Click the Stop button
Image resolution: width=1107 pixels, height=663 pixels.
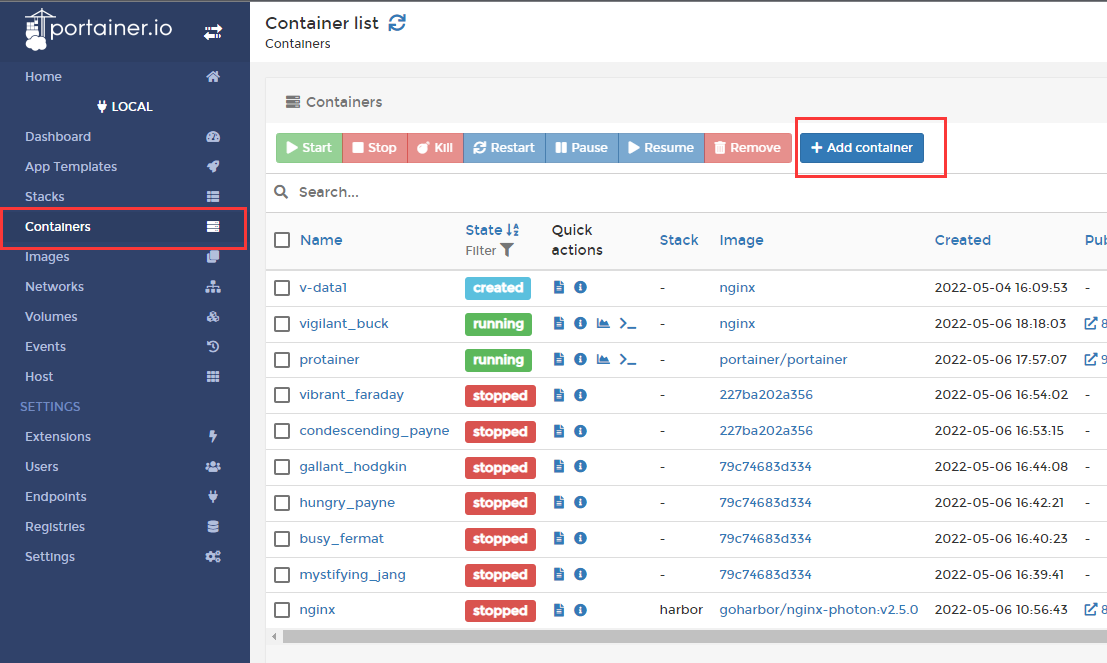coord(375,148)
